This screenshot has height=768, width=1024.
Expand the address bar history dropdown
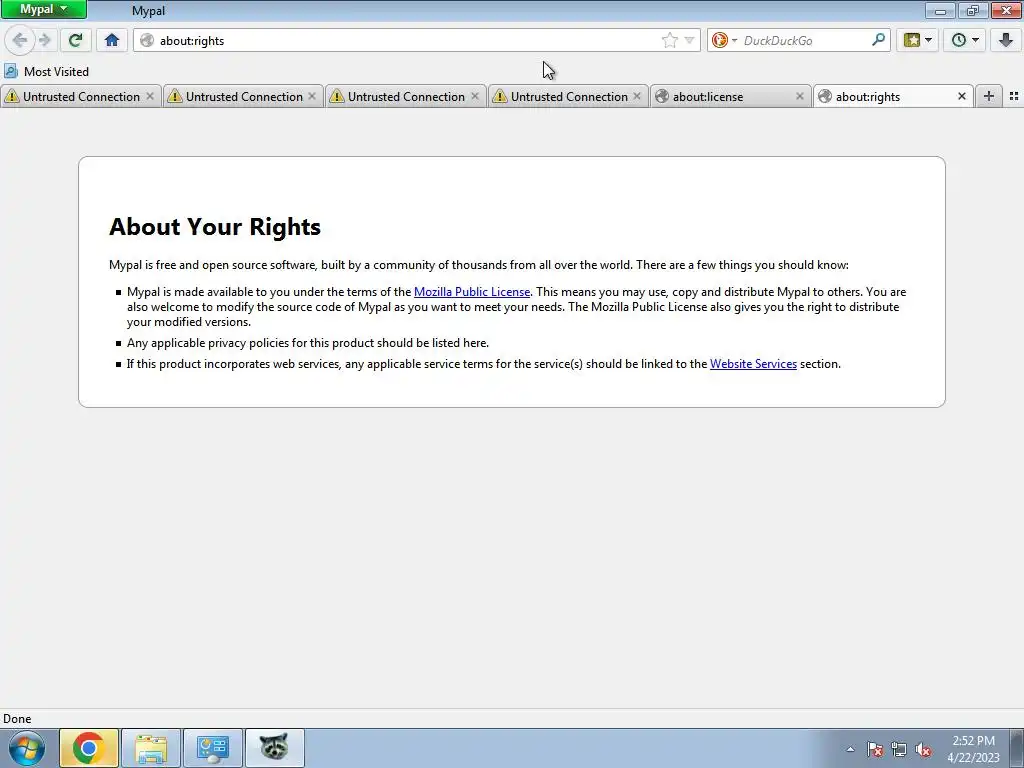[689, 40]
